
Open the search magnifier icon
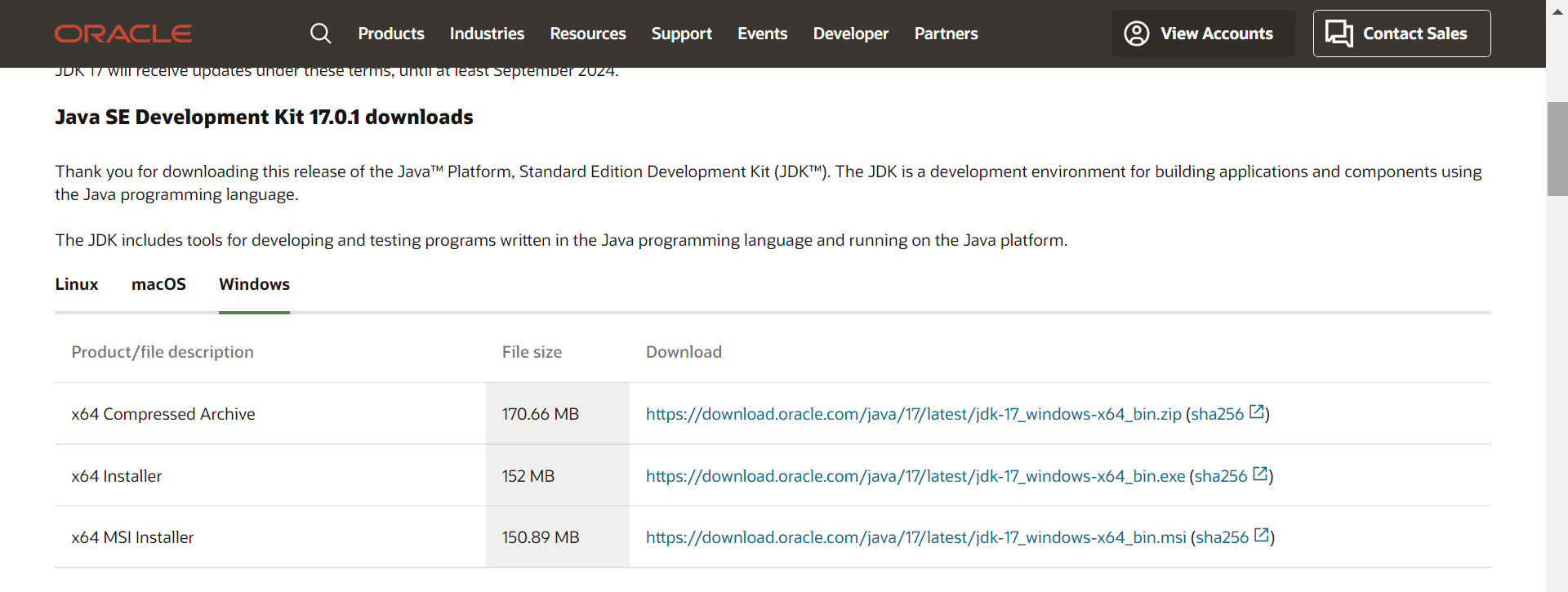[321, 33]
